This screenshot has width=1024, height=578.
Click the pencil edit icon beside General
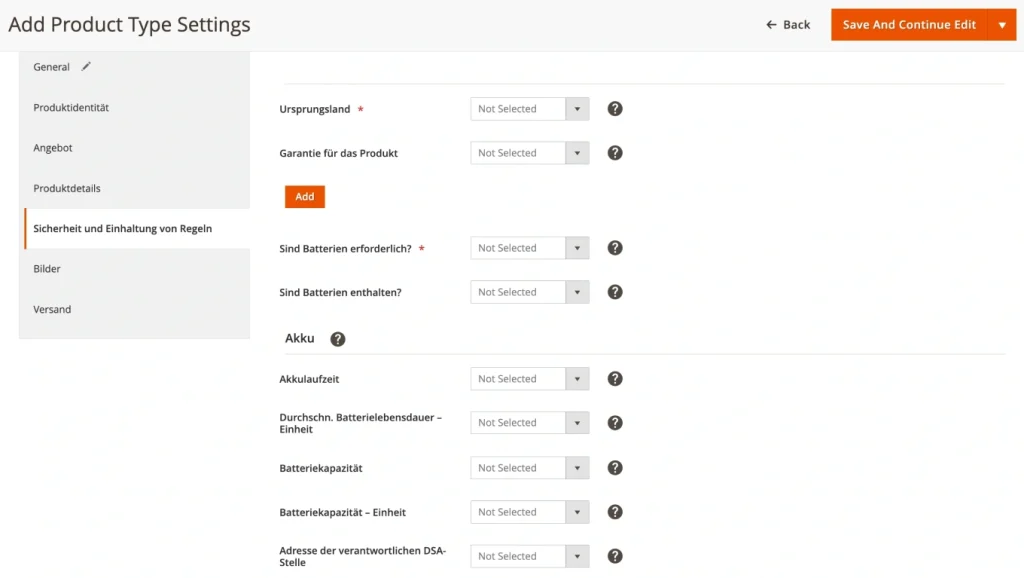(x=85, y=66)
